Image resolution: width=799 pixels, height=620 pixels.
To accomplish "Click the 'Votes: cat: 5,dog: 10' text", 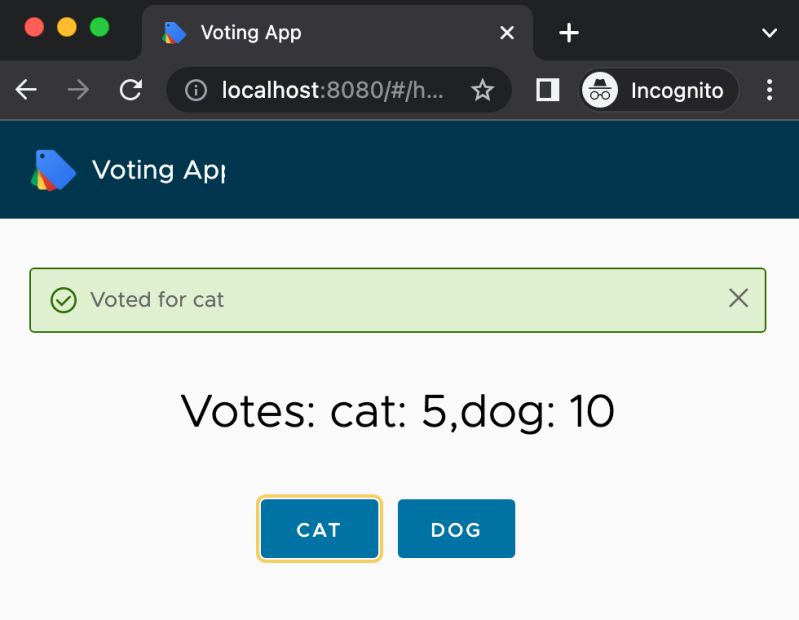I will 397,411.
